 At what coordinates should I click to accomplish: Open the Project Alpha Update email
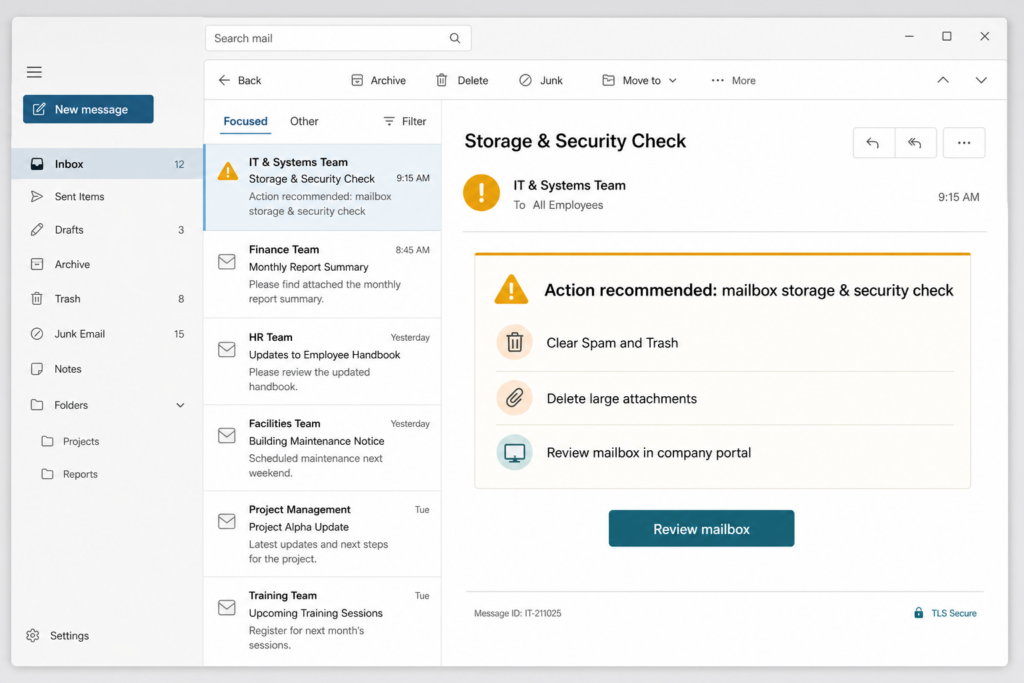(x=323, y=534)
